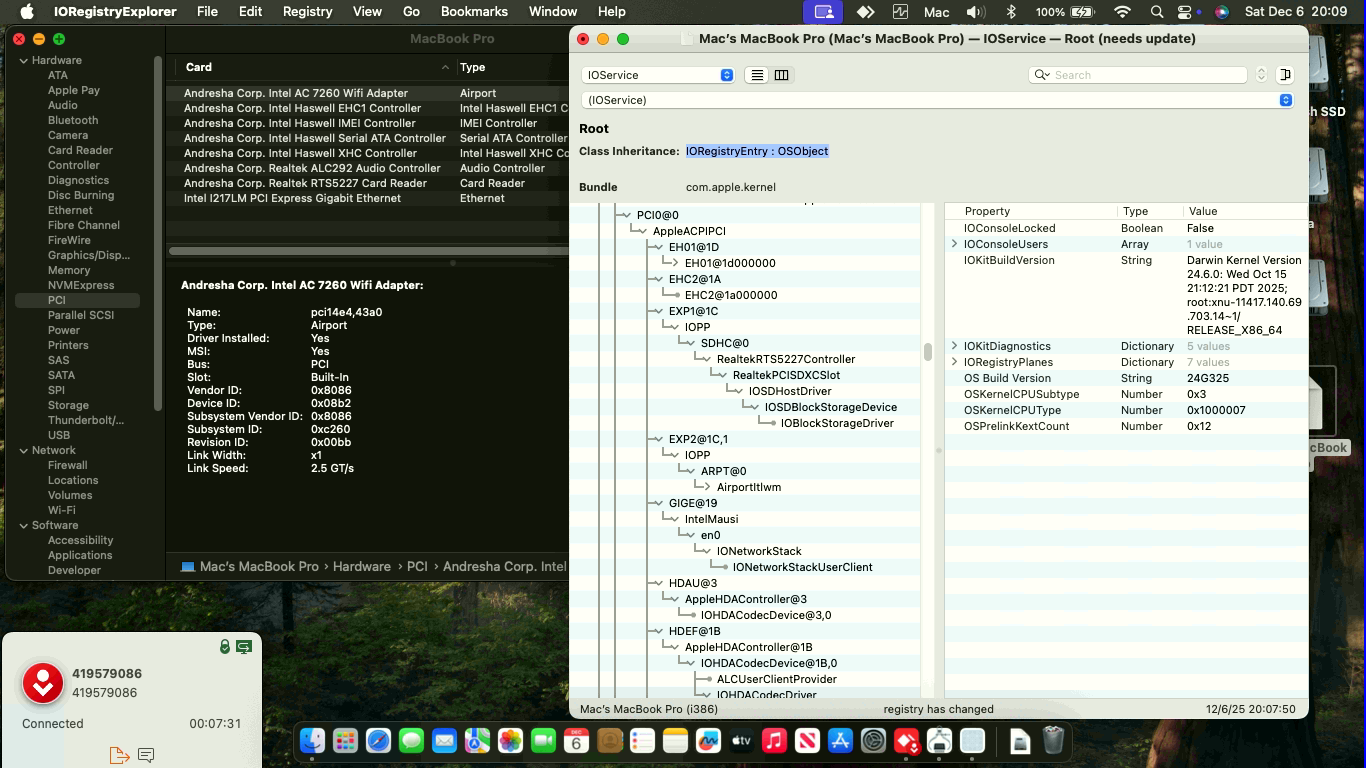Open the Registry menu
The image size is (1366, 768).
(x=307, y=12)
